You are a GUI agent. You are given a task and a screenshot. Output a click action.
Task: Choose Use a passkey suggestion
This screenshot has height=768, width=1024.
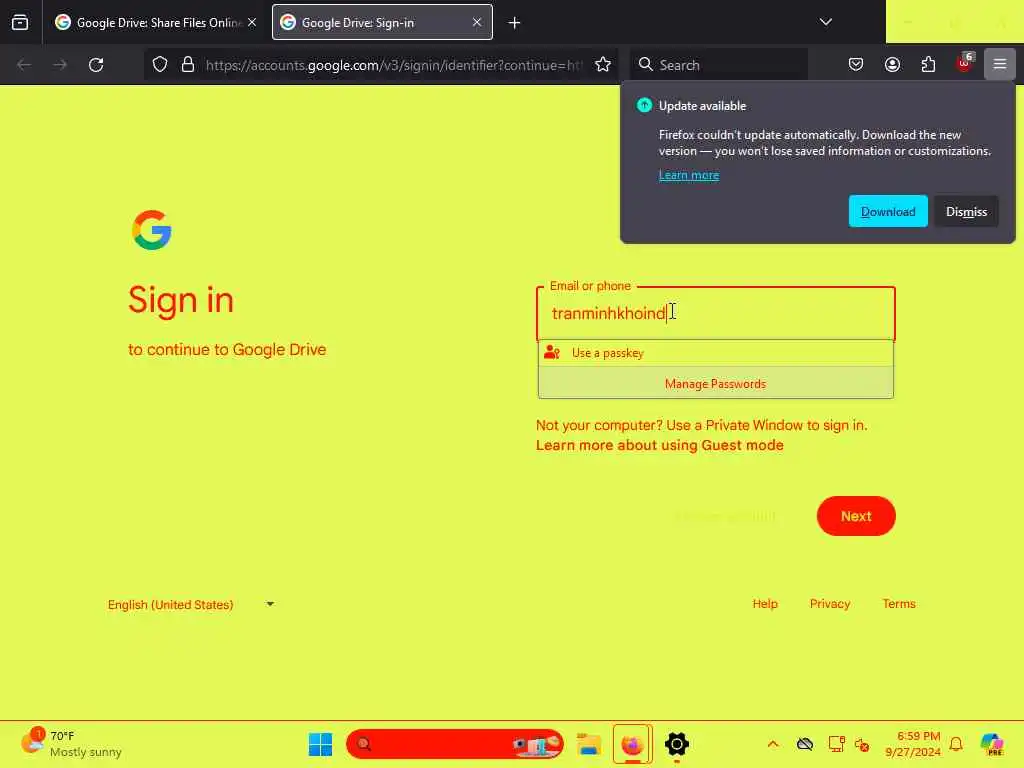tap(716, 353)
